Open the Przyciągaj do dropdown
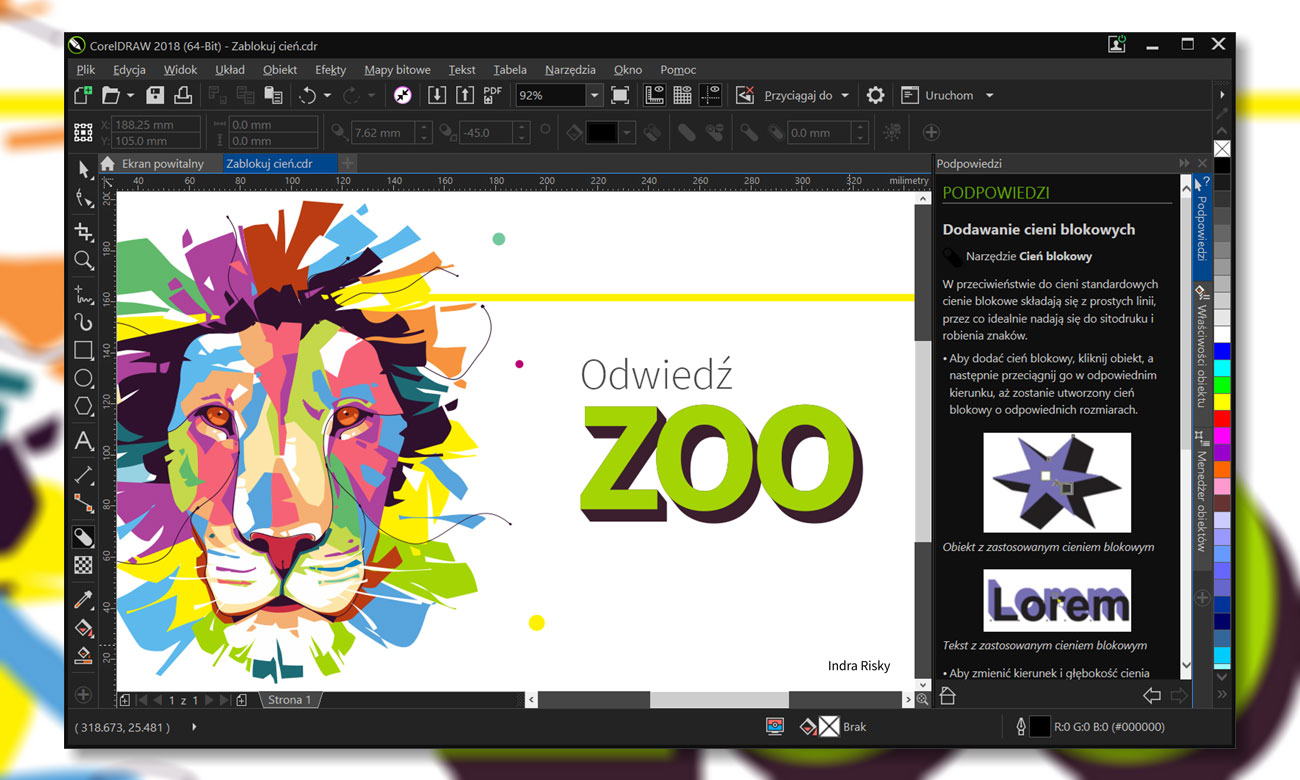 [845, 96]
